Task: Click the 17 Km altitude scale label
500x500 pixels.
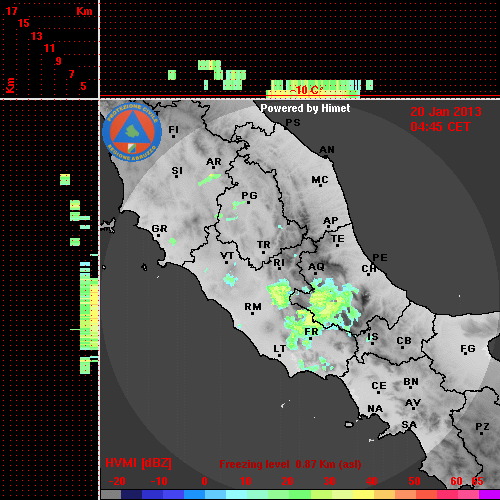Action: [x=11, y=11]
